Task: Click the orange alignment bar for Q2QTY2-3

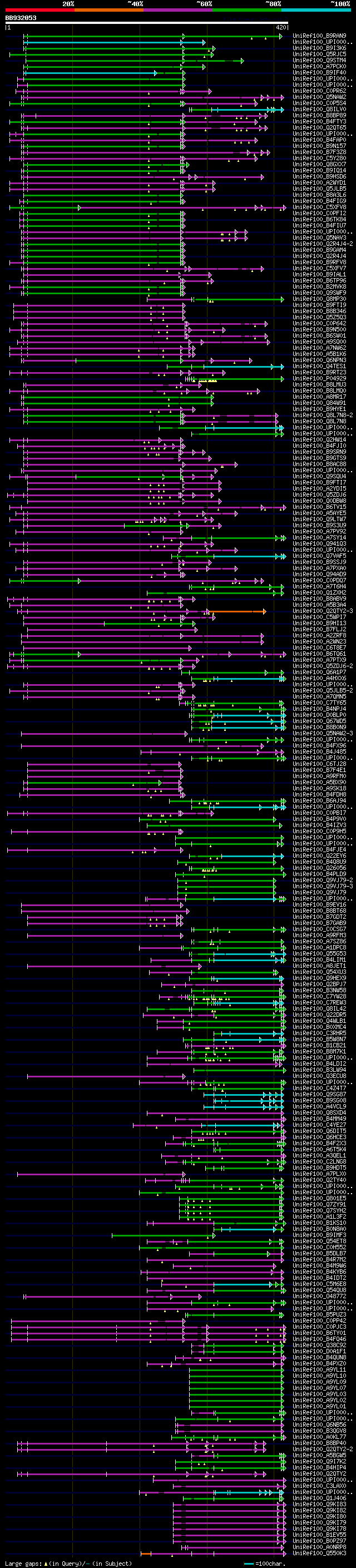Action: click(237, 611)
